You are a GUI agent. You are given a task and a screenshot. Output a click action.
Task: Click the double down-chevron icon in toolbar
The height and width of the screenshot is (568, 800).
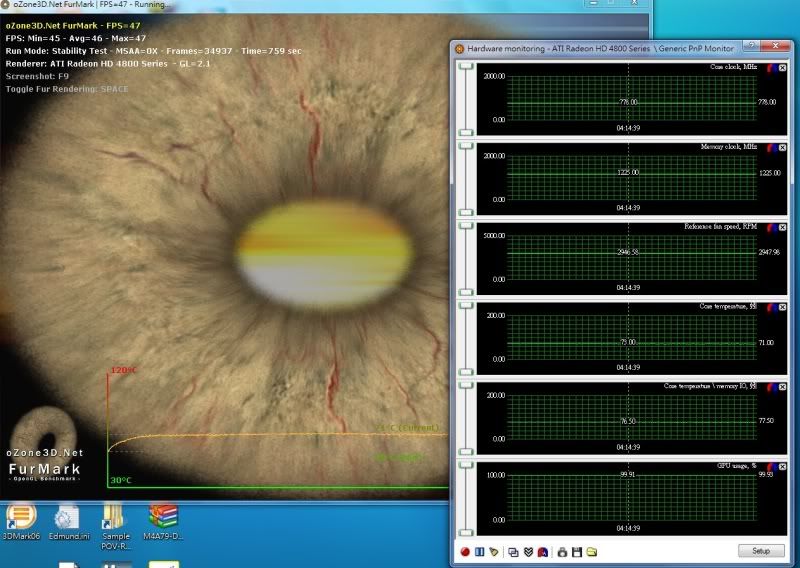click(528, 552)
